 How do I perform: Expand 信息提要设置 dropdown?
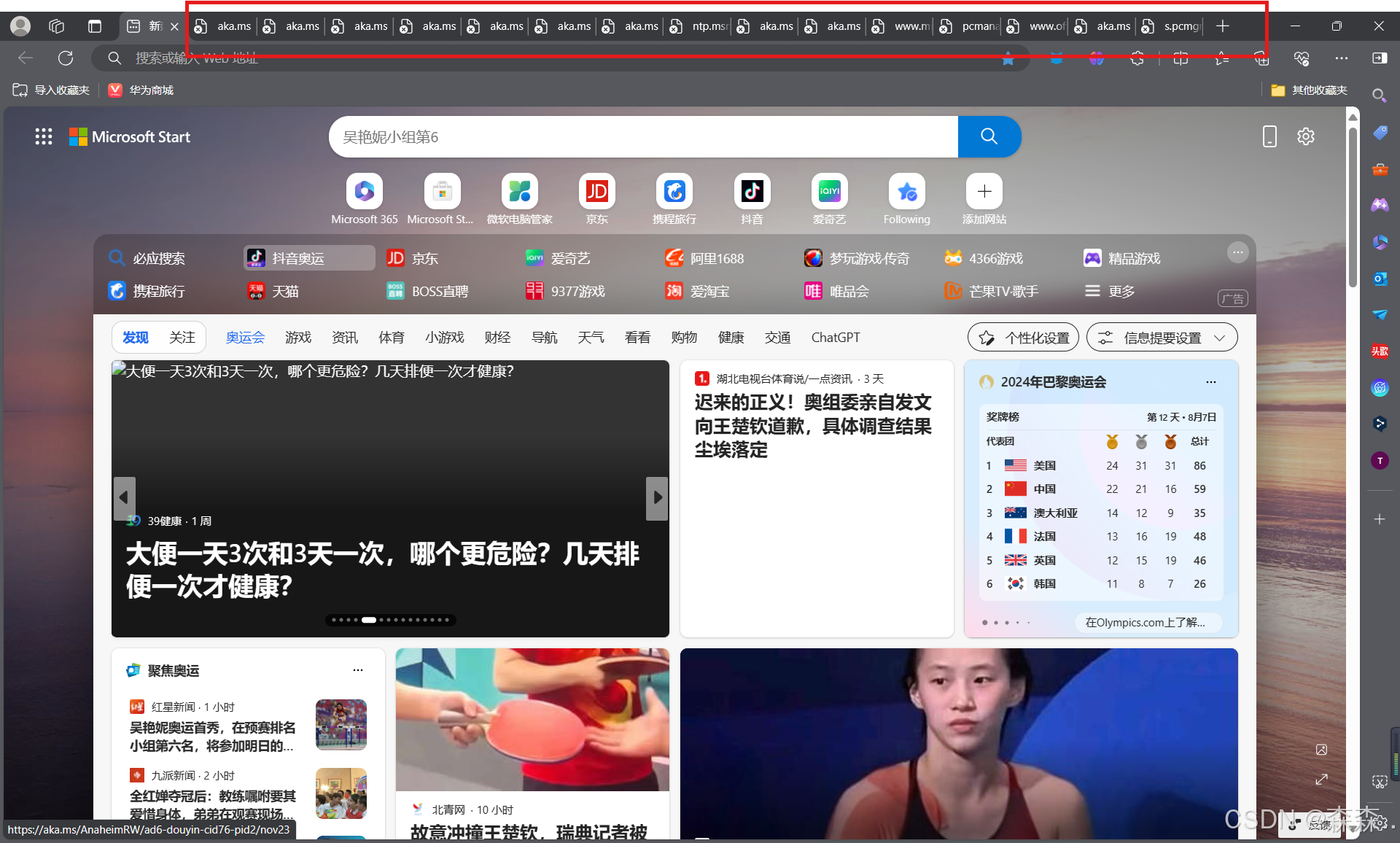pyautogui.click(x=1162, y=338)
